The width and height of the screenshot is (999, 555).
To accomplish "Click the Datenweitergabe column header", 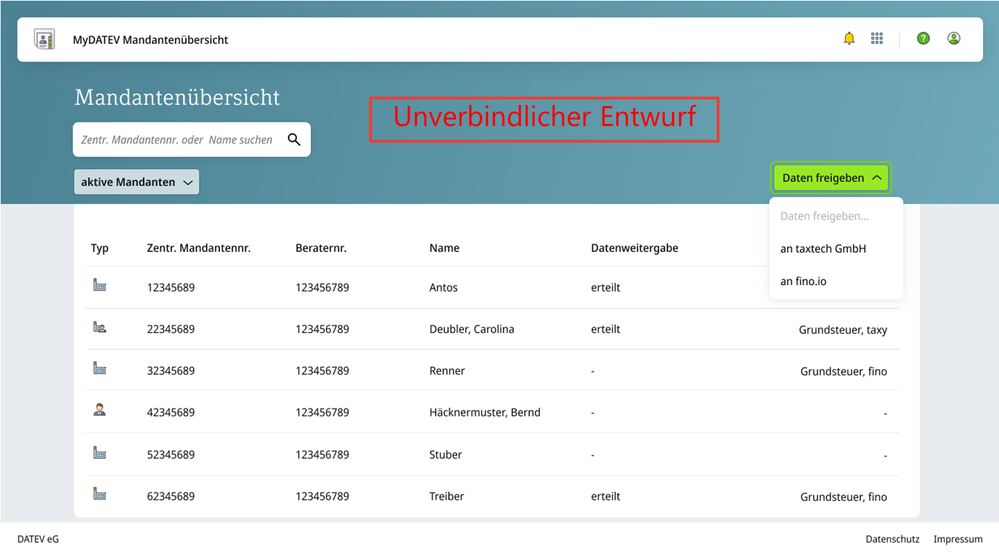I will pyautogui.click(x=634, y=248).
